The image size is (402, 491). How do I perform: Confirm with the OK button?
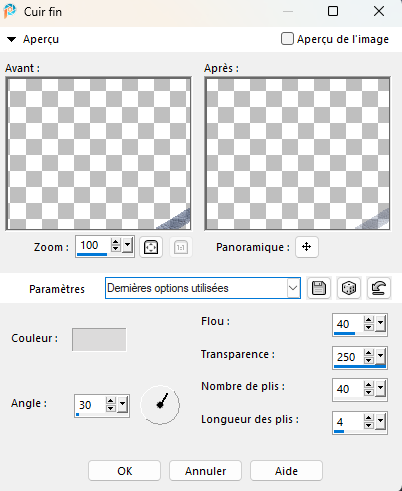pos(124,471)
